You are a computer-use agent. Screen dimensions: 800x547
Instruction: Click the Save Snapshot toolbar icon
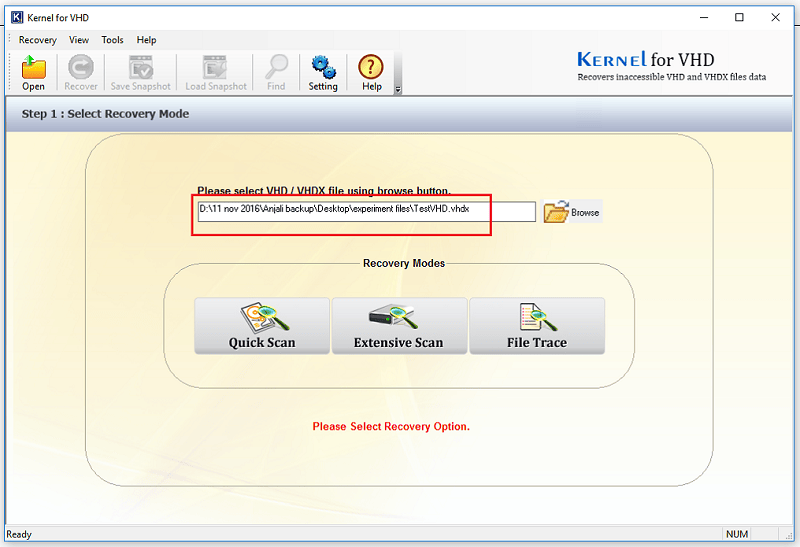(141, 73)
